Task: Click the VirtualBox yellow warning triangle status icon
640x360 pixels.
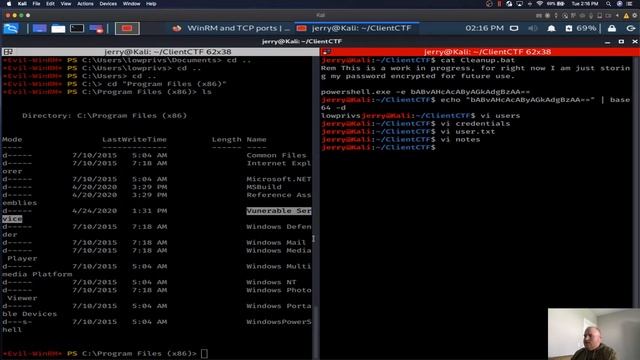Action: (x=626, y=16)
